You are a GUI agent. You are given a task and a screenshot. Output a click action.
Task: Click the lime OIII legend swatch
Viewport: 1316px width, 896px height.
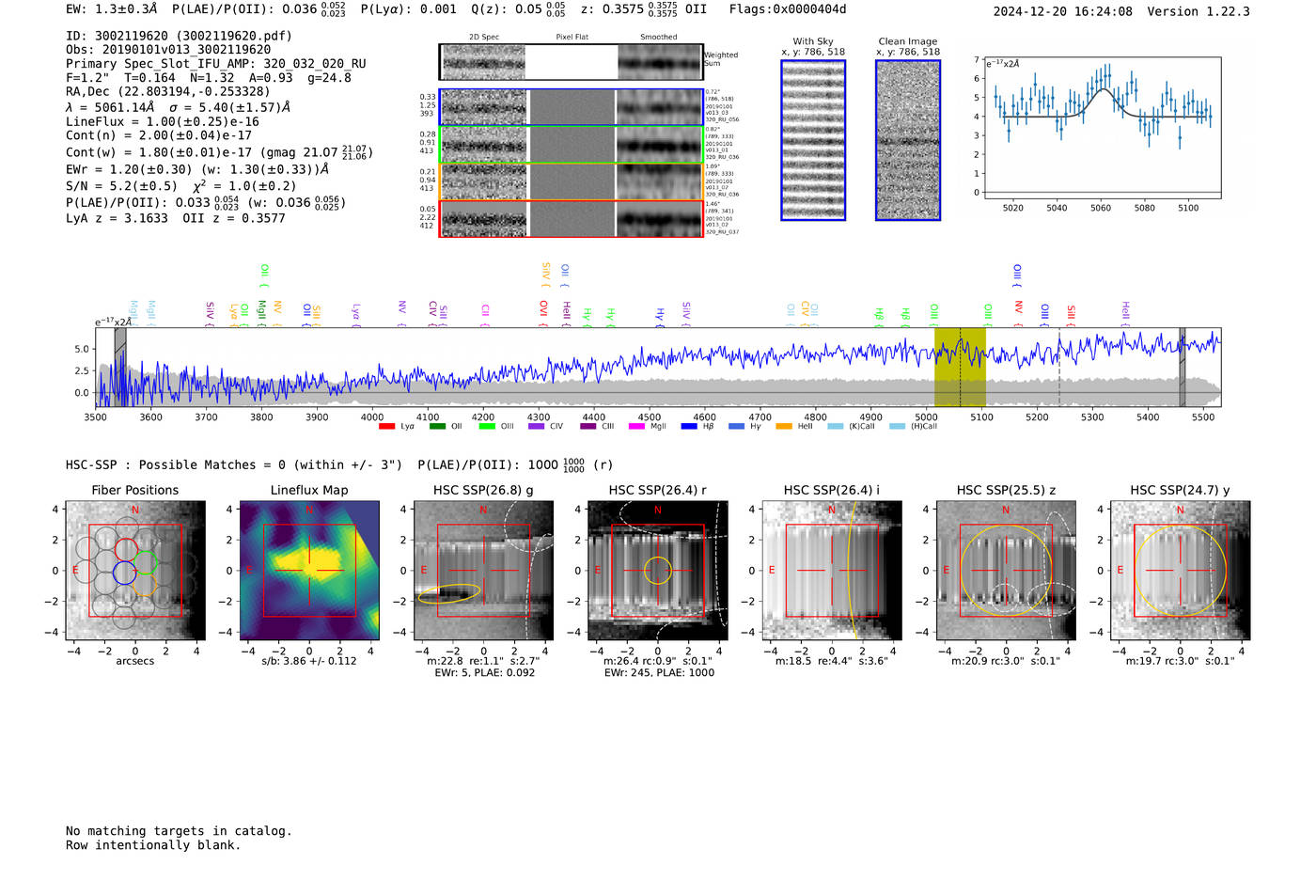coord(487,426)
